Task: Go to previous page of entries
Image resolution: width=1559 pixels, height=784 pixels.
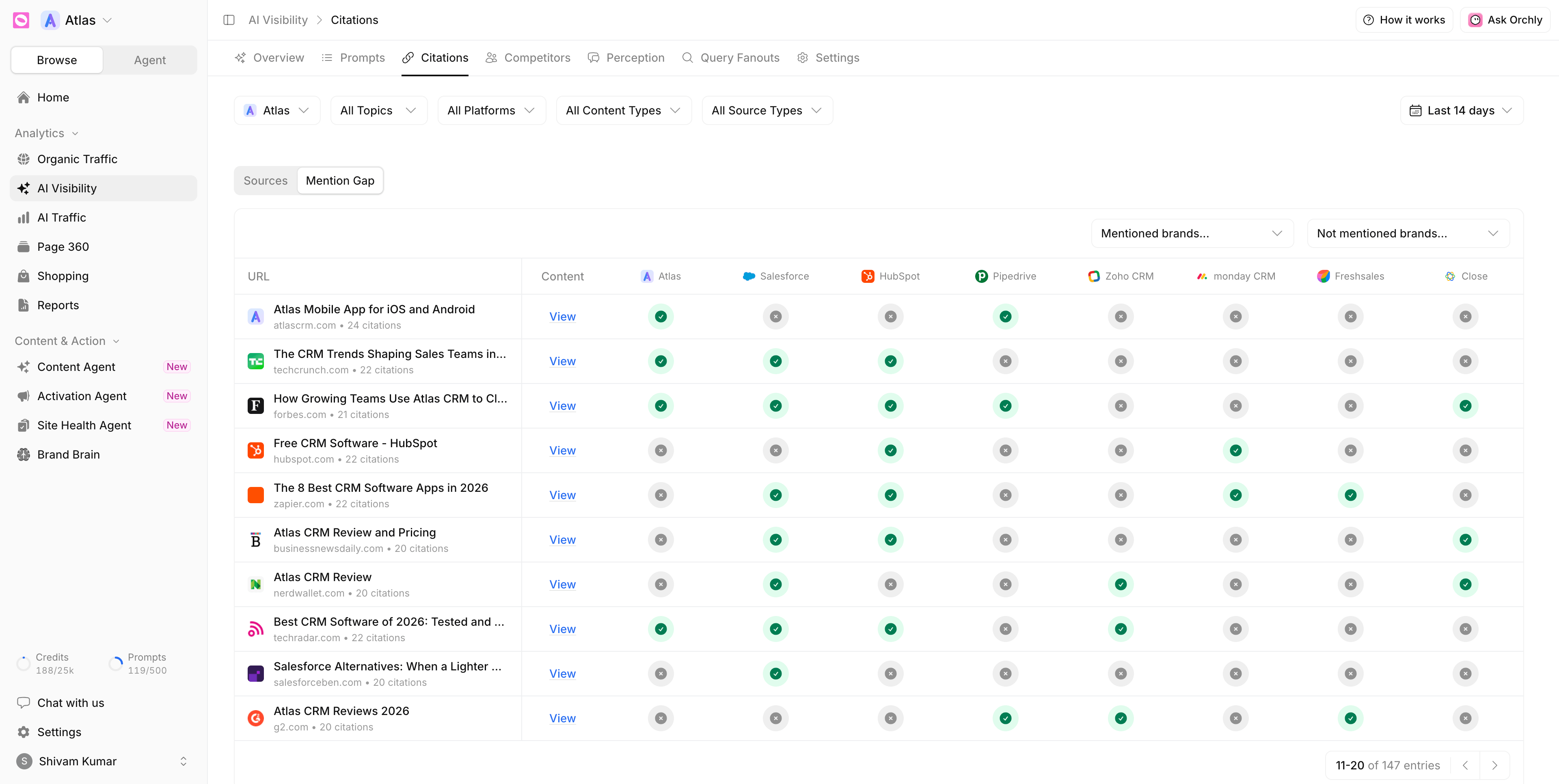Action: (x=1465, y=765)
